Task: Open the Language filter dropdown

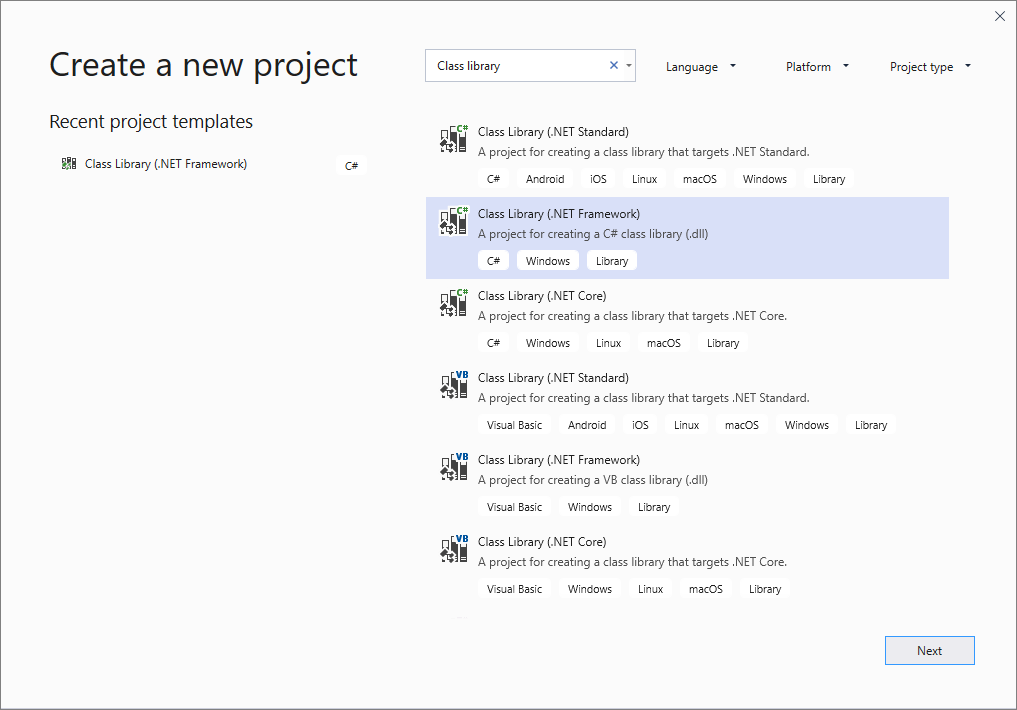Action: 700,66
